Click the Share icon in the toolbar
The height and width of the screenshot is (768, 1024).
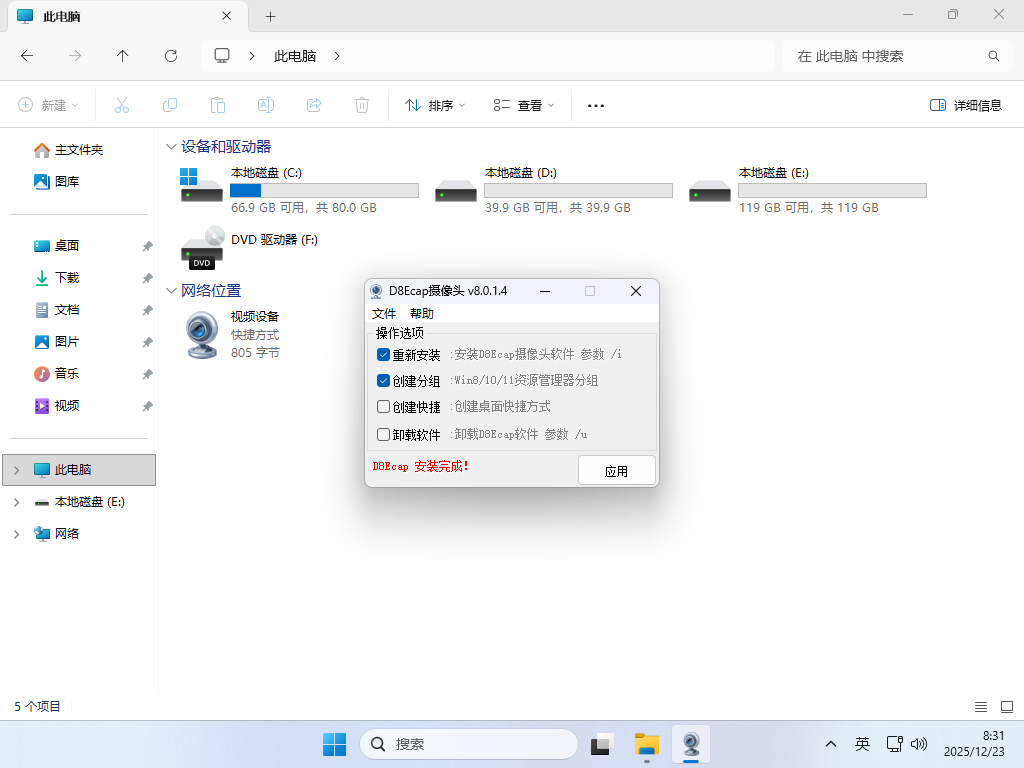(314, 104)
